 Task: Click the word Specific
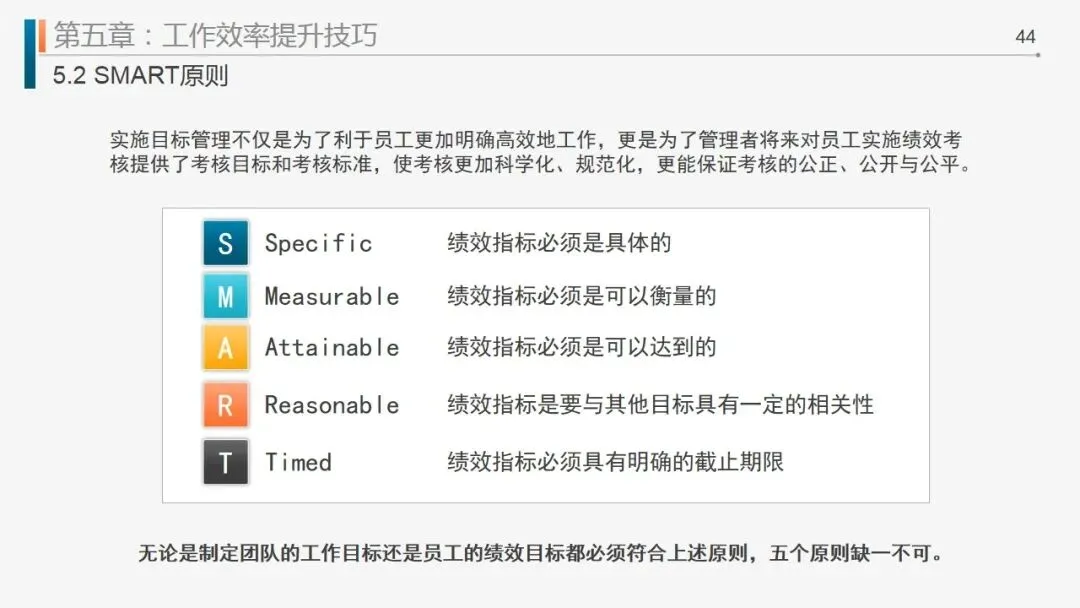(318, 243)
